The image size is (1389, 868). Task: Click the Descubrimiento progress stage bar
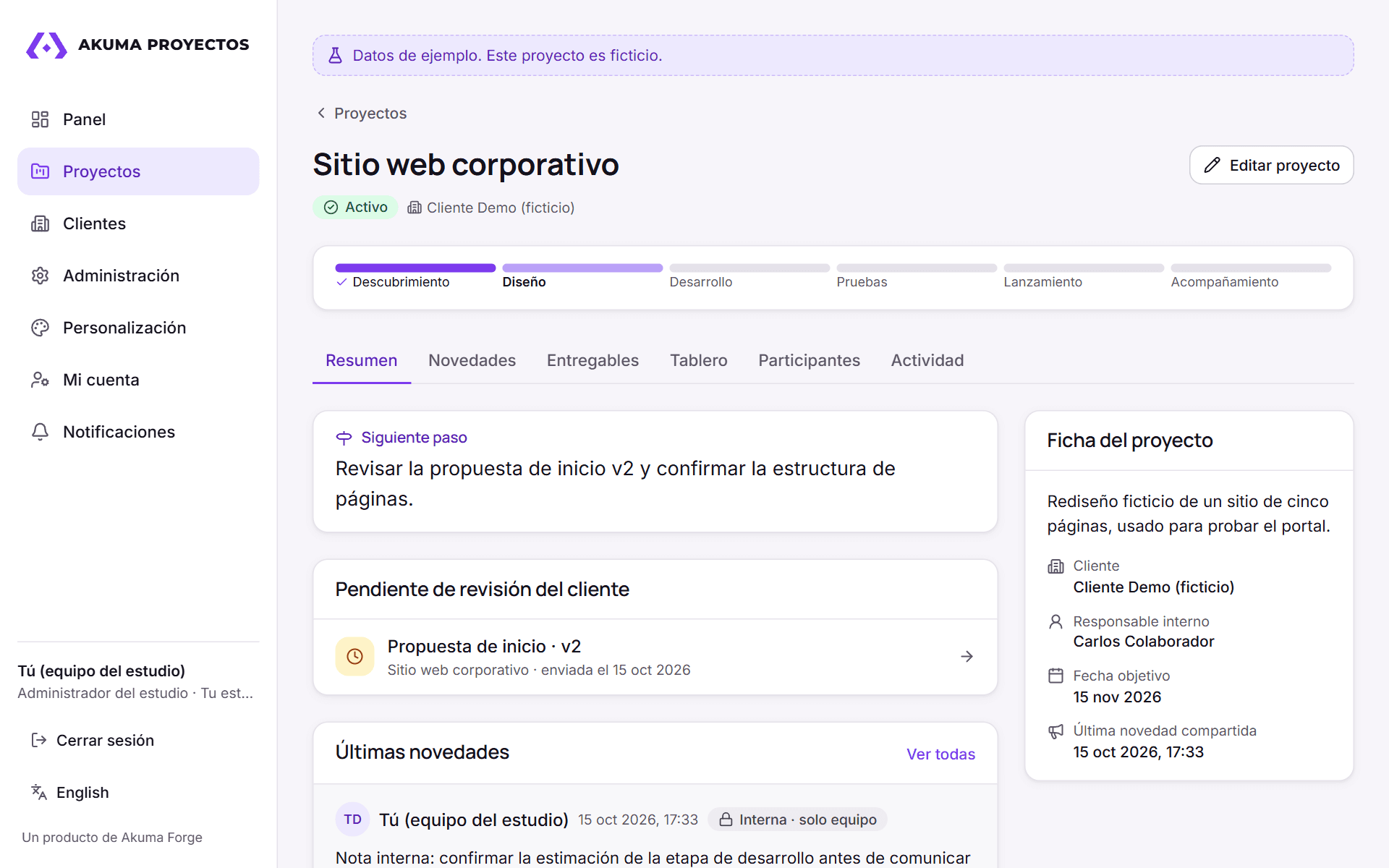pos(415,268)
